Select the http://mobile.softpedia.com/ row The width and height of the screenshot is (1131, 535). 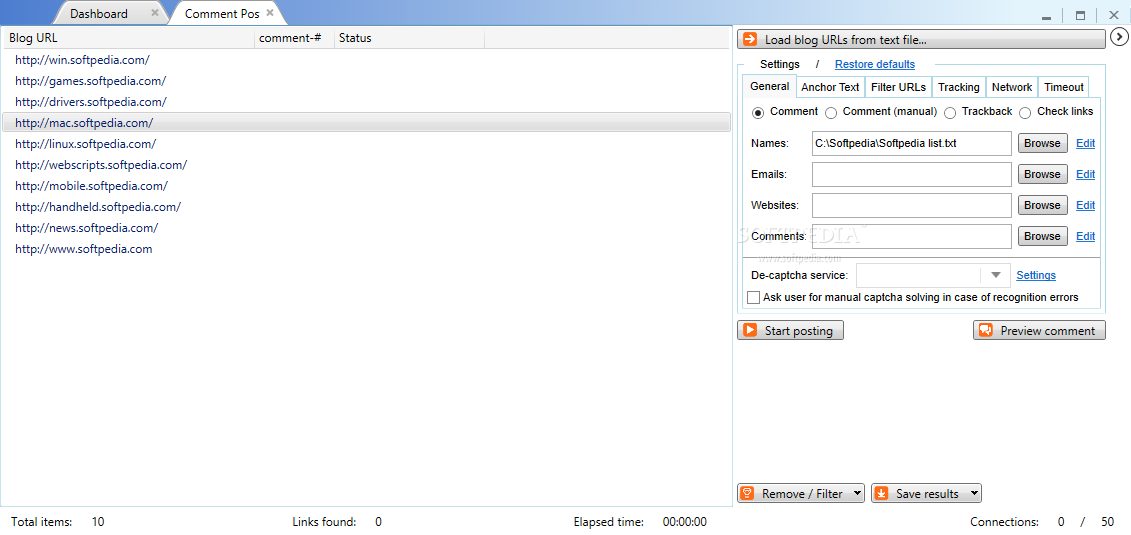click(366, 185)
